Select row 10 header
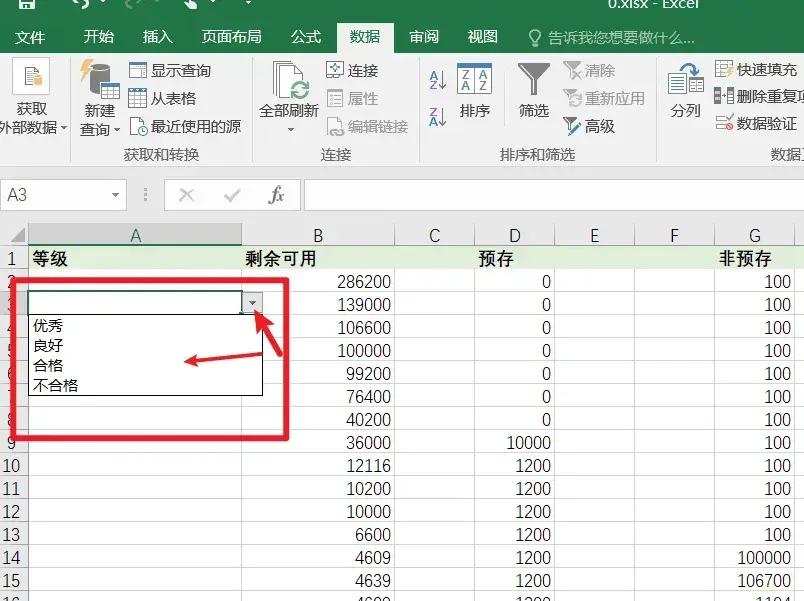Viewport: 804px width, 601px height. pyautogui.click(x=13, y=466)
